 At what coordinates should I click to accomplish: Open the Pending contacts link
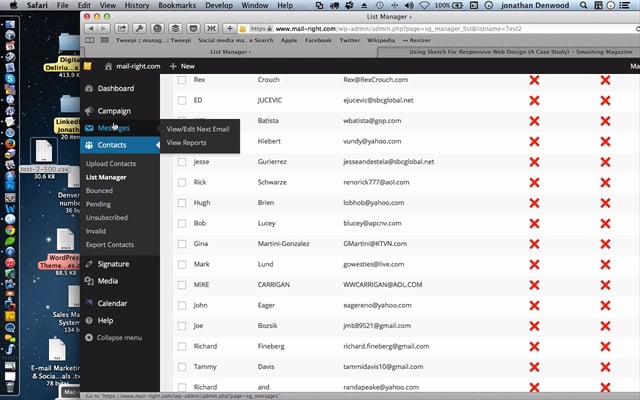tap(98, 204)
